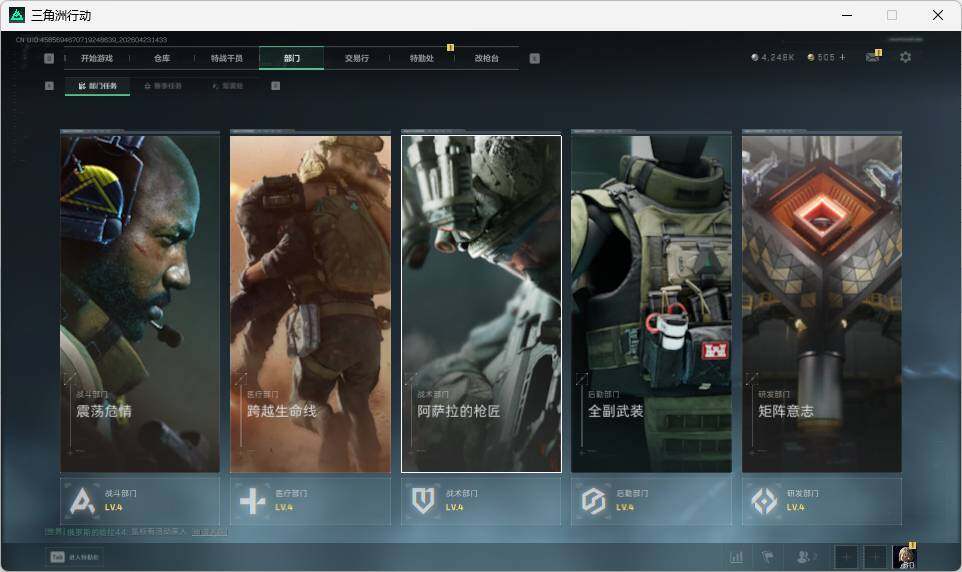This screenshot has height=572, width=962.
Task: Click the 研发部门 LV.4 panel
Action: 822,501
